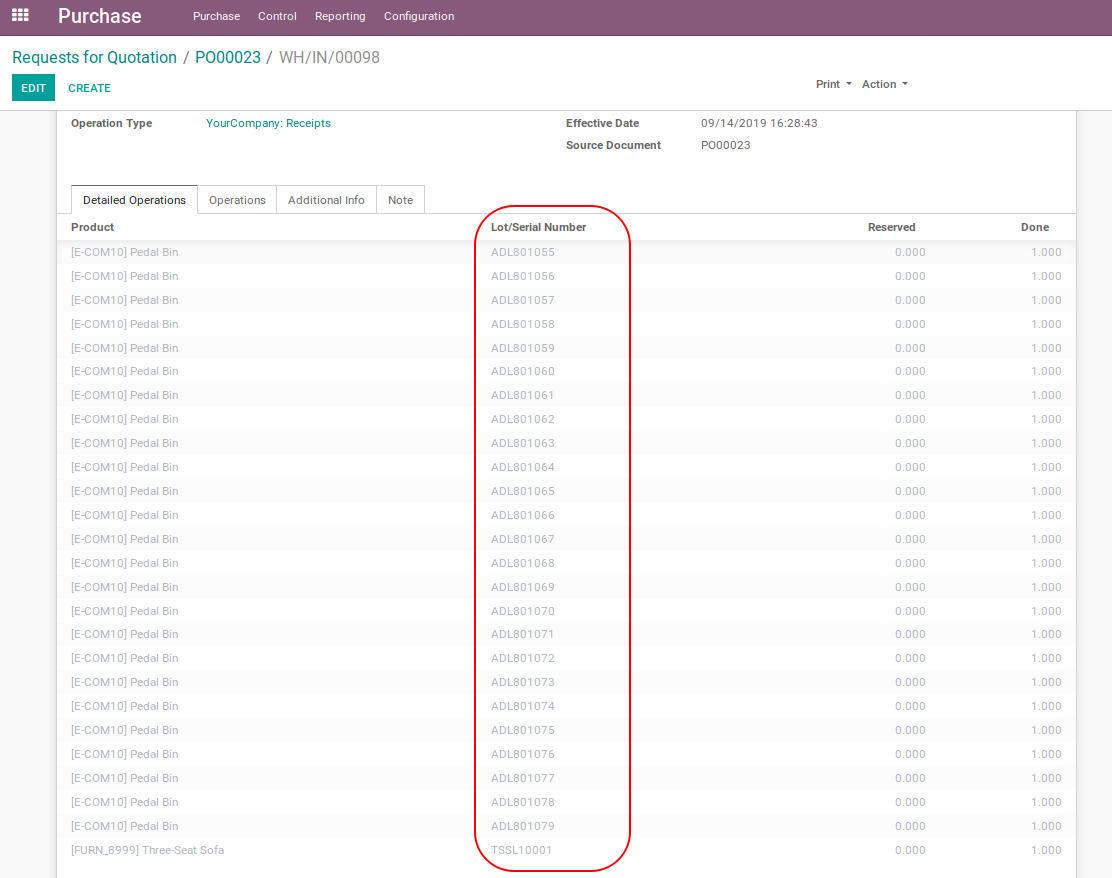Go to Requests for Quotation breadcrumb
This screenshot has width=1112, height=878.
(94, 57)
